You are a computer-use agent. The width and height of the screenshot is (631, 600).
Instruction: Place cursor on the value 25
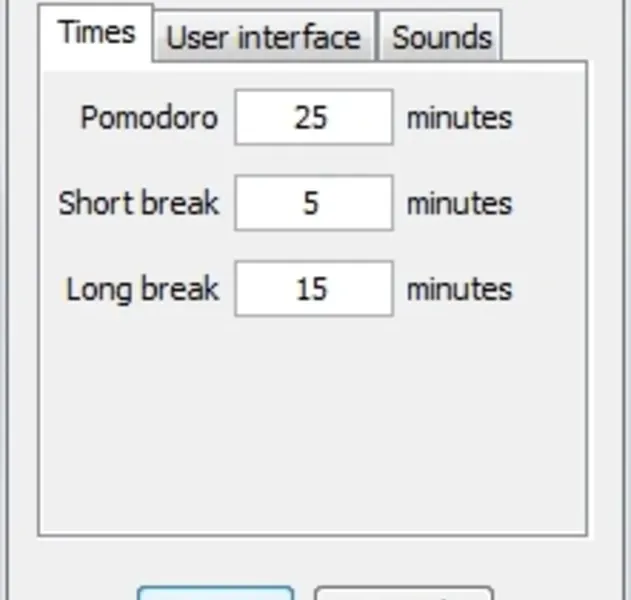point(311,117)
